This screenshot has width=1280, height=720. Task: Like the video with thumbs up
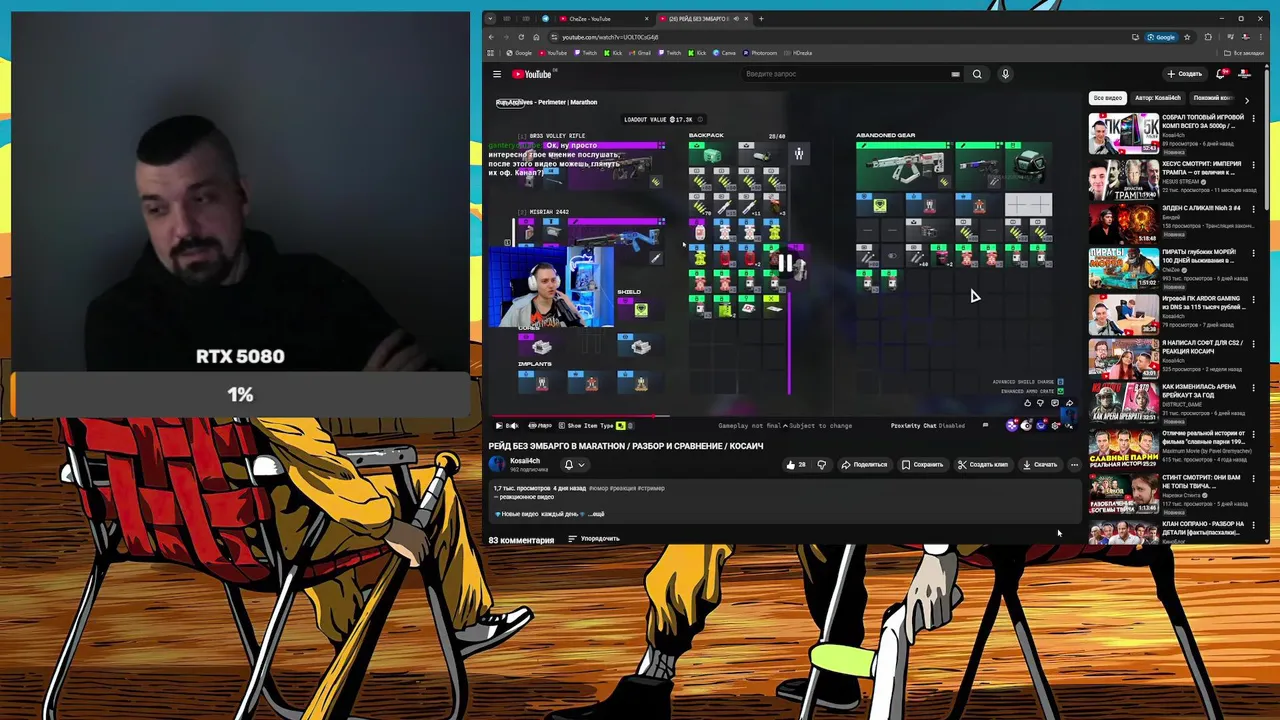(796, 465)
